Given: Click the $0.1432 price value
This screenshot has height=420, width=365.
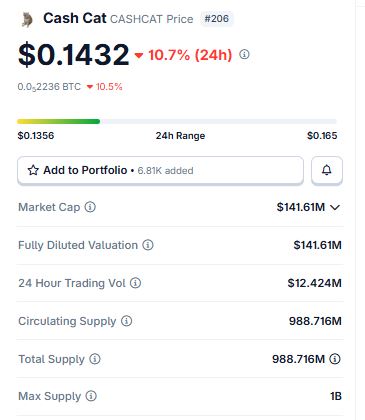Looking at the screenshot, I should click(73, 54).
